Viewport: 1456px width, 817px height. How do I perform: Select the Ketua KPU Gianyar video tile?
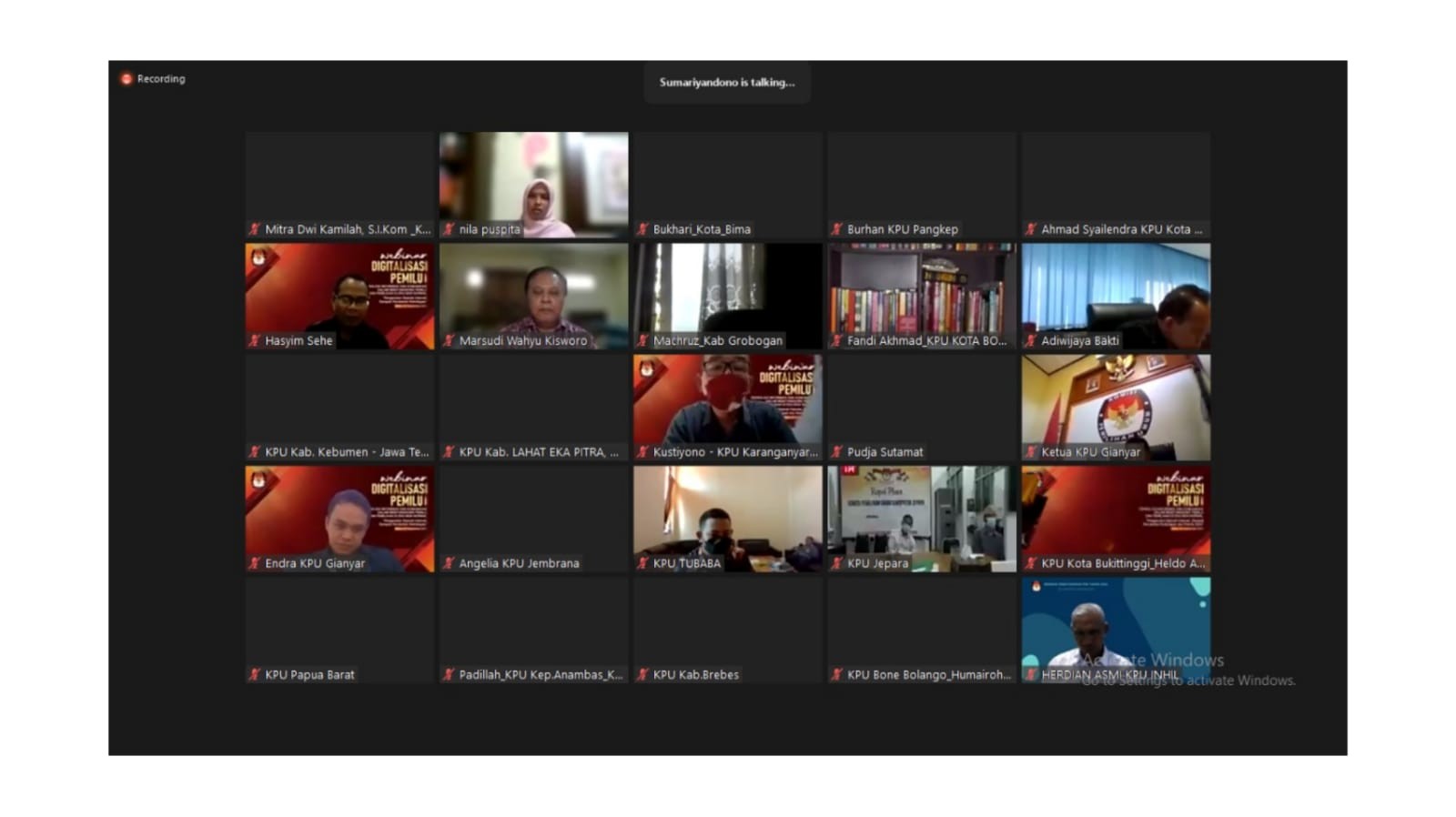tap(1116, 402)
